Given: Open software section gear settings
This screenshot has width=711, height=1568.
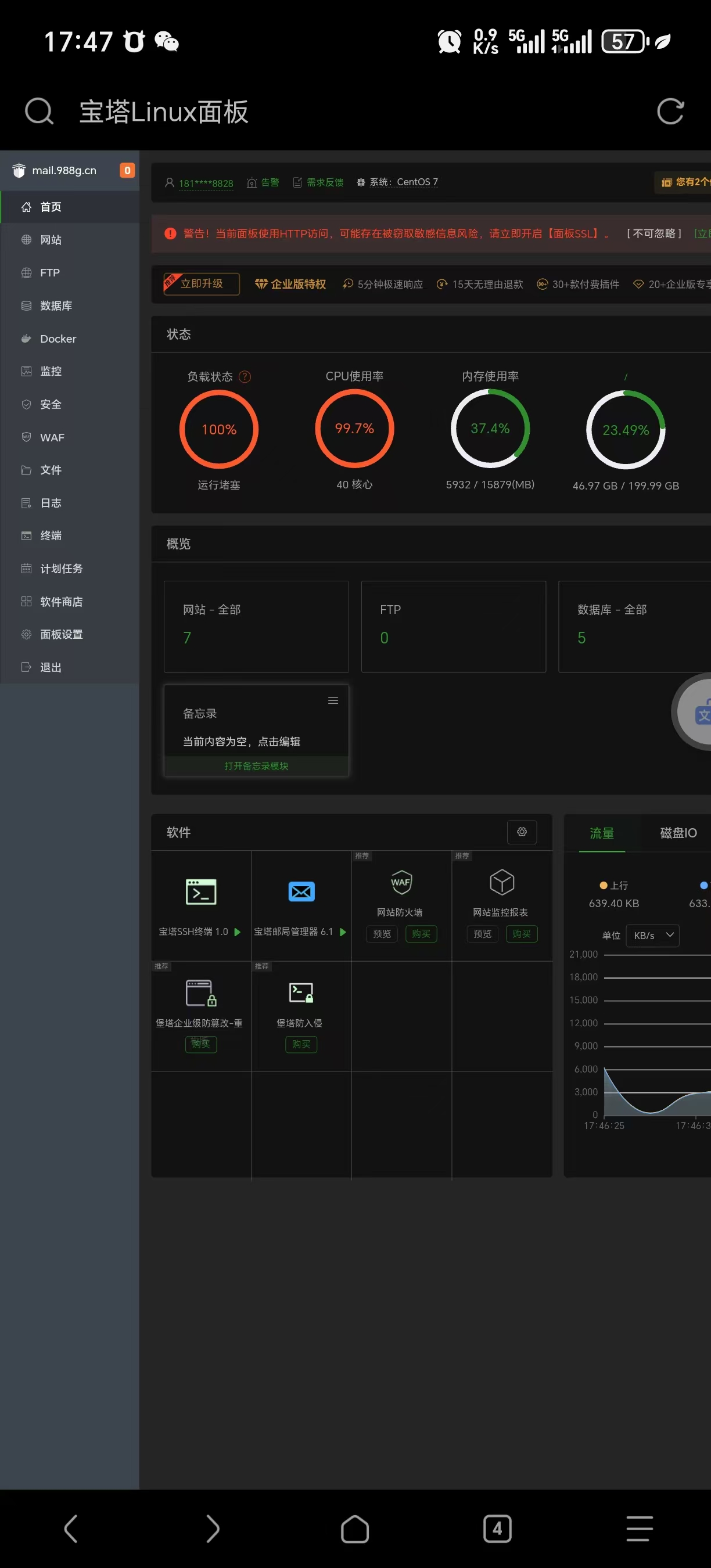Looking at the screenshot, I should click(x=522, y=832).
